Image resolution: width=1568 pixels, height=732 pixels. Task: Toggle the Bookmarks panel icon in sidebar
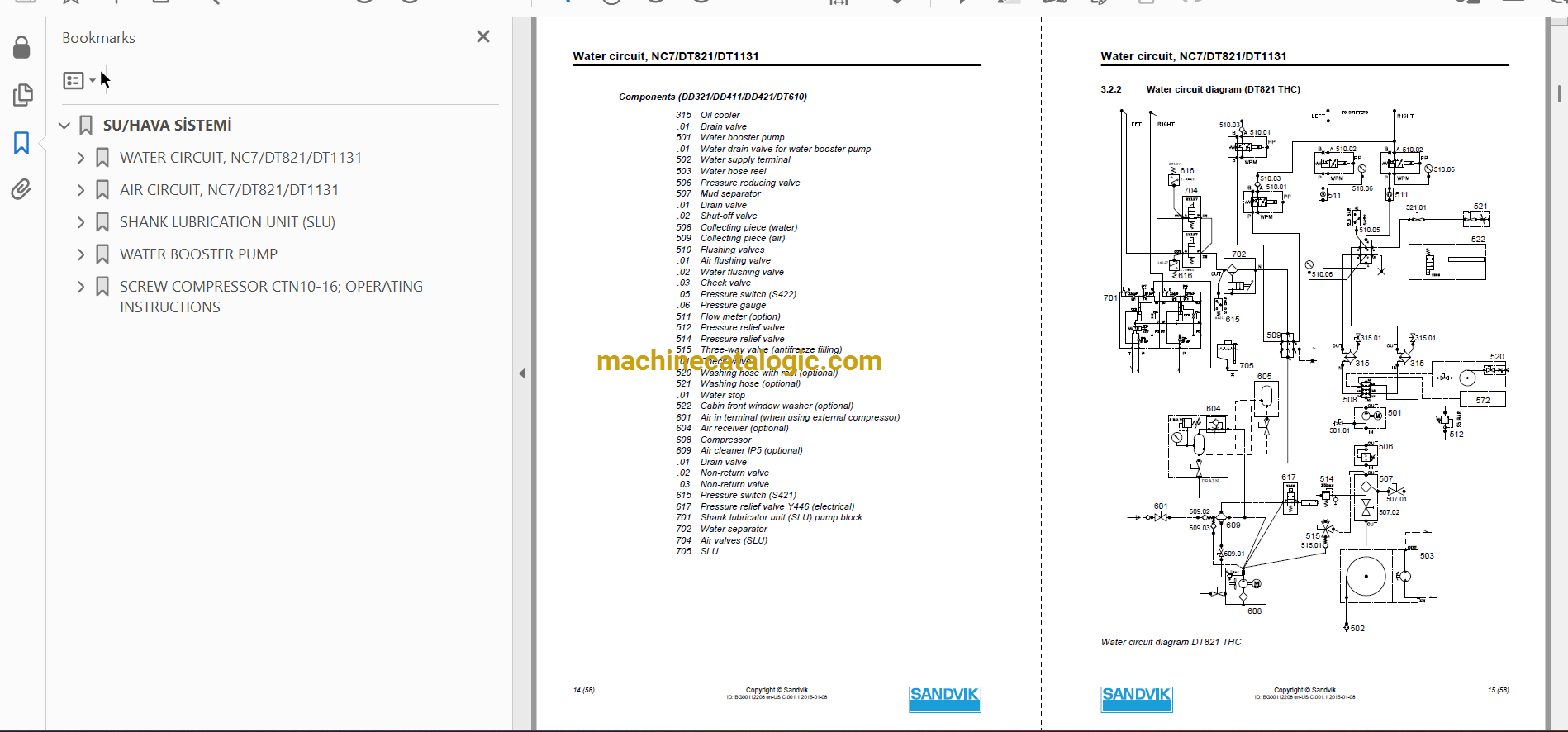click(21, 143)
